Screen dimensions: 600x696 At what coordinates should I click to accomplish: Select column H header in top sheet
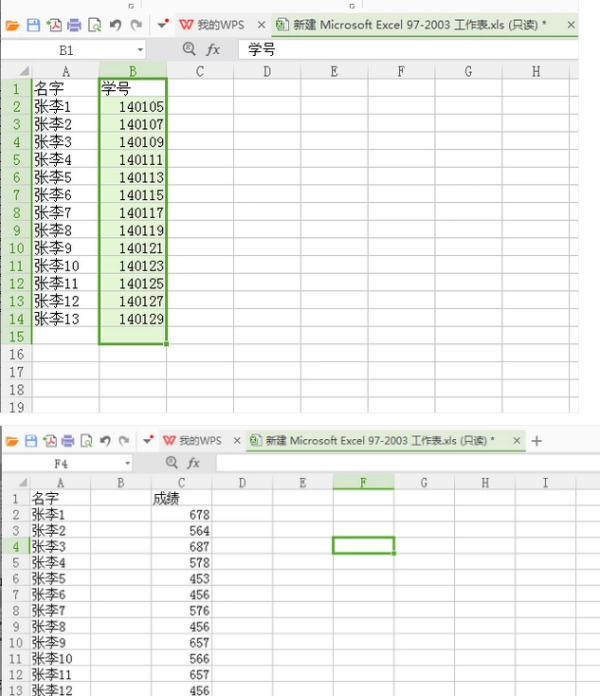click(x=536, y=71)
